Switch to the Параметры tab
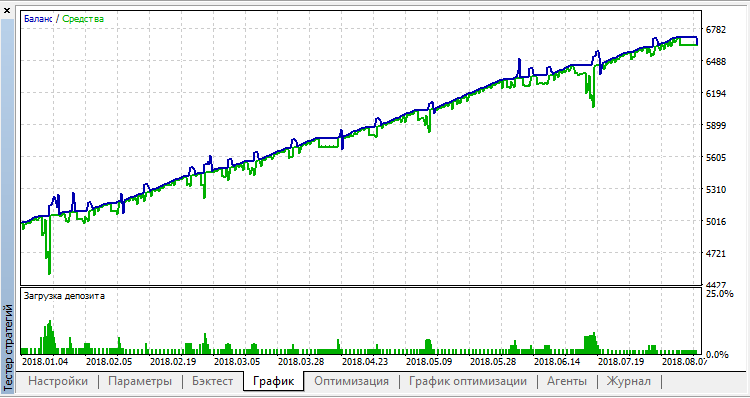Image resolution: width=750 pixels, height=398 pixels. (140, 381)
